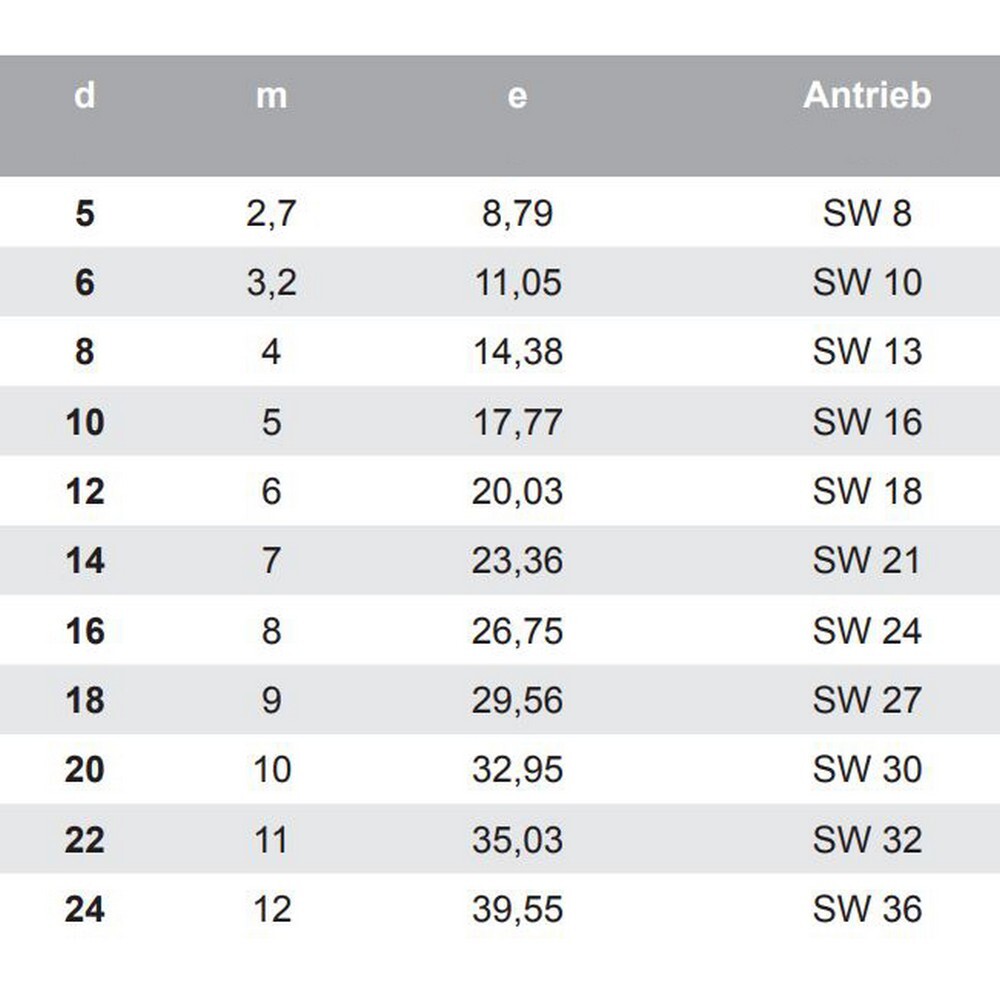The width and height of the screenshot is (1000, 1000).
Task: Click the 'd' column header
Action: coord(85,96)
